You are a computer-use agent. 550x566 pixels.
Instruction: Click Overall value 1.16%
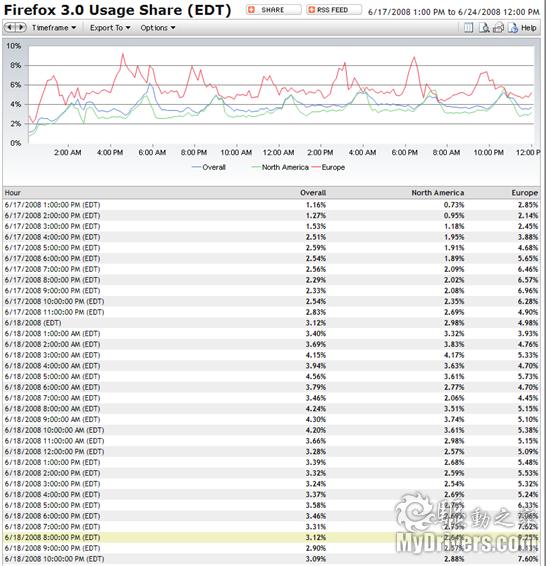click(x=316, y=205)
